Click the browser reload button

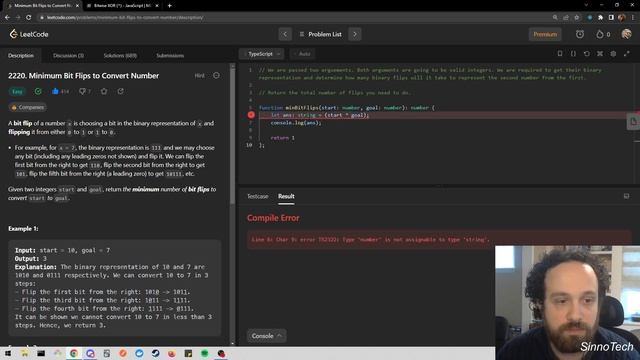click(28, 18)
